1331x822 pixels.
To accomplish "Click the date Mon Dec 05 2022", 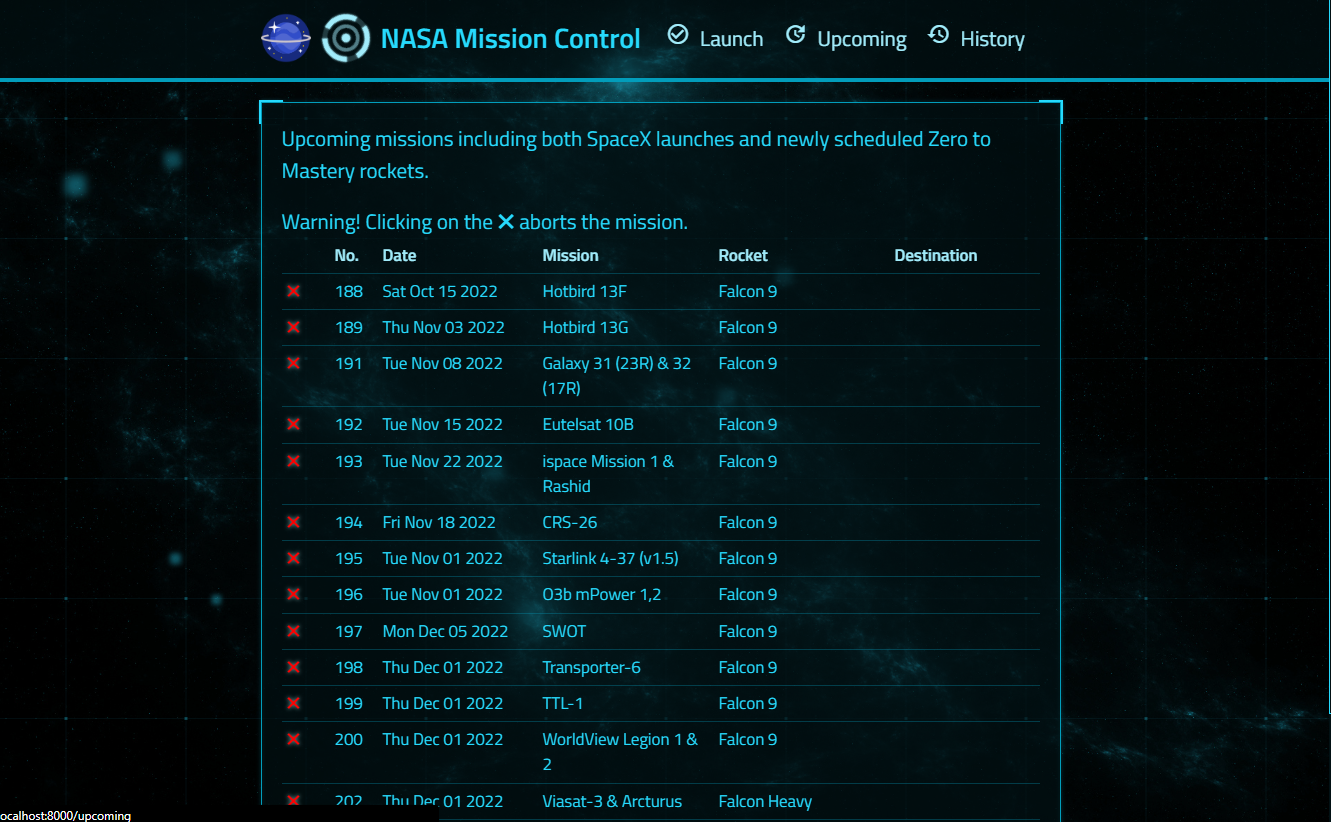I will 445,631.
